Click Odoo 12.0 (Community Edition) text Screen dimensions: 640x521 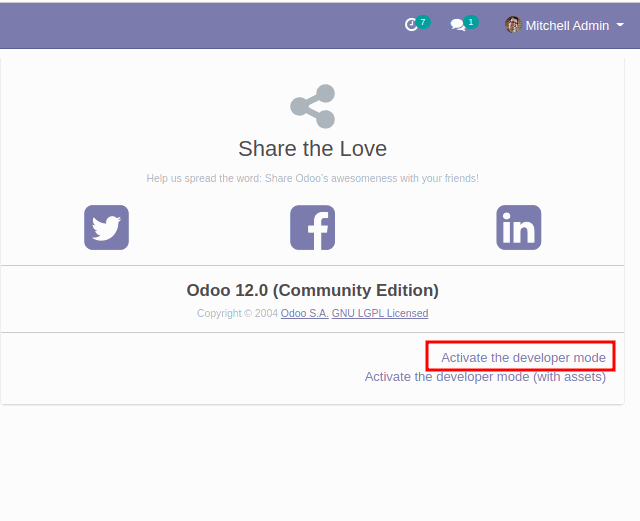(x=313, y=290)
